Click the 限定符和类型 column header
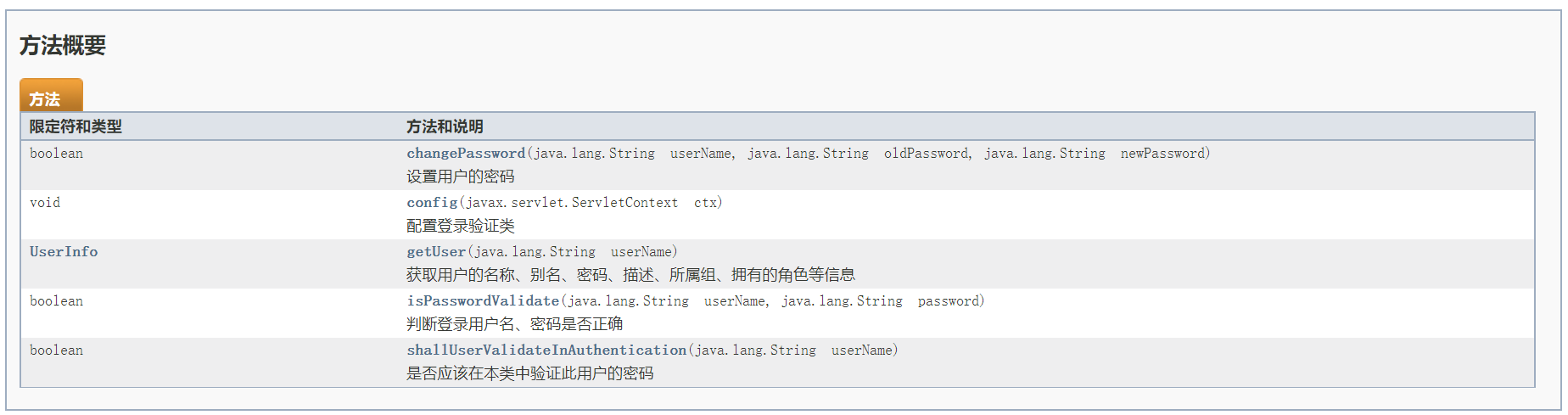Screen dimensions: 1568x415 coord(76,126)
